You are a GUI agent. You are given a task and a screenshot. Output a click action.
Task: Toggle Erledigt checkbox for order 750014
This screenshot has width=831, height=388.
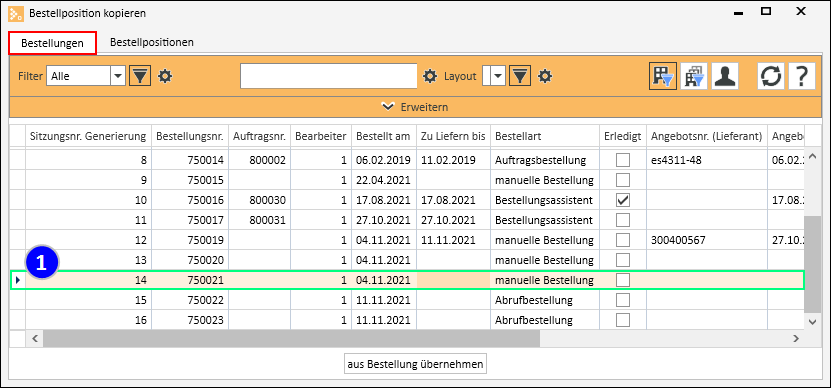[x=623, y=160]
